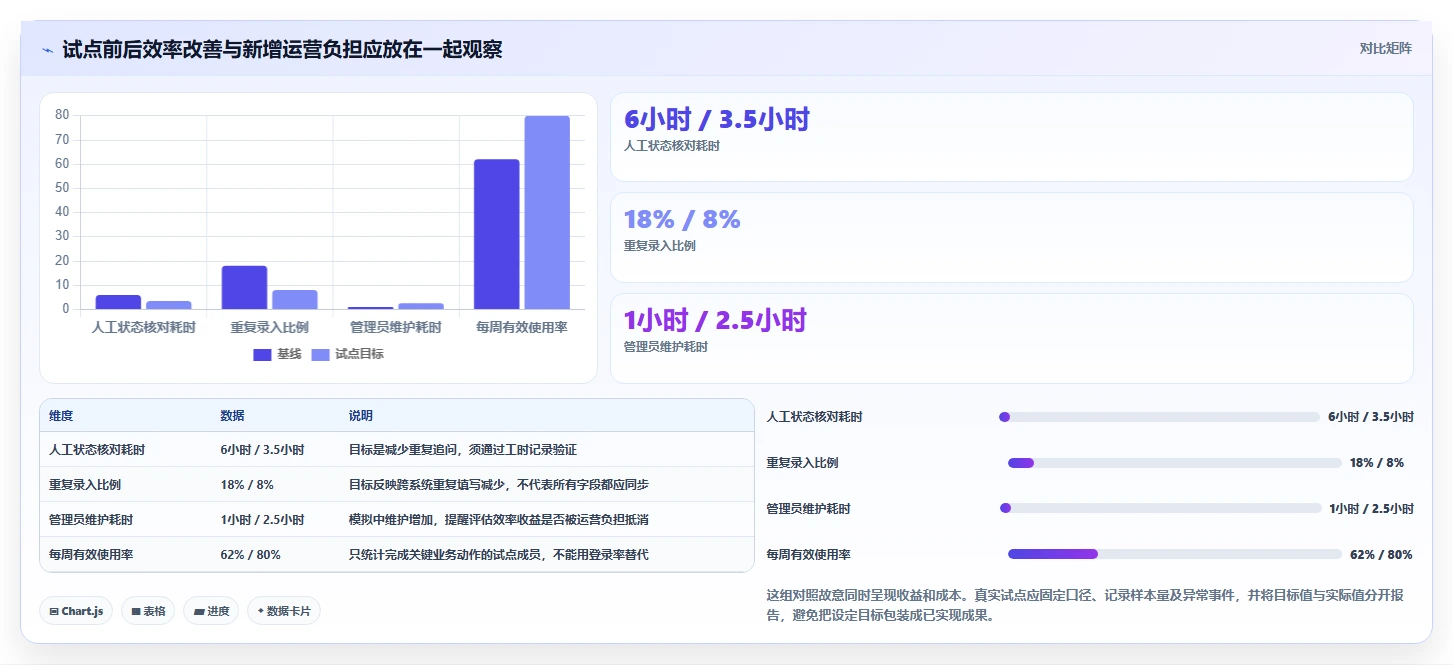Click the 重复录入比例 progress bar

[x=1175, y=463]
